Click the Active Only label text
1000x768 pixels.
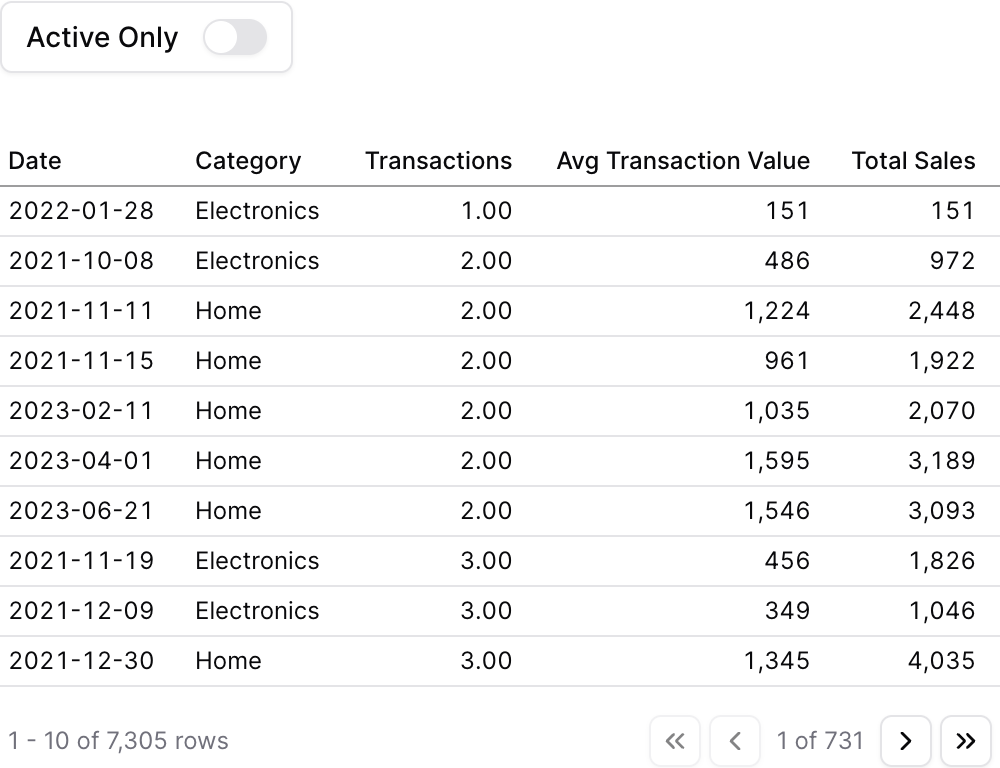tap(101, 36)
